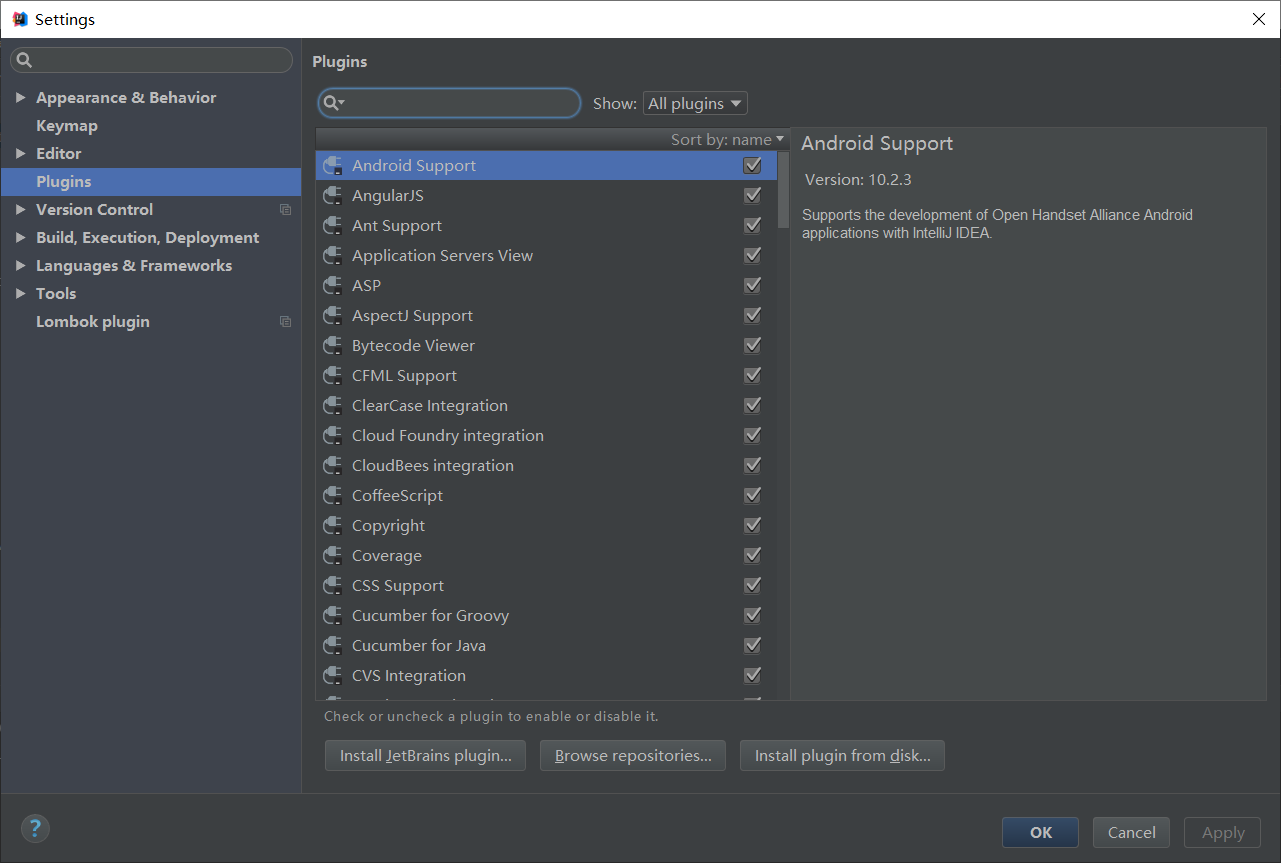
Task: Click the Cucumber for Java plugin icon
Action: 333,646
